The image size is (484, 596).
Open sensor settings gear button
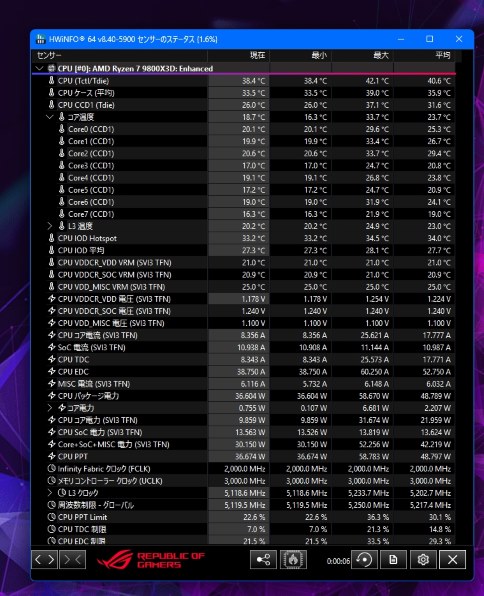pyautogui.click(x=423, y=560)
